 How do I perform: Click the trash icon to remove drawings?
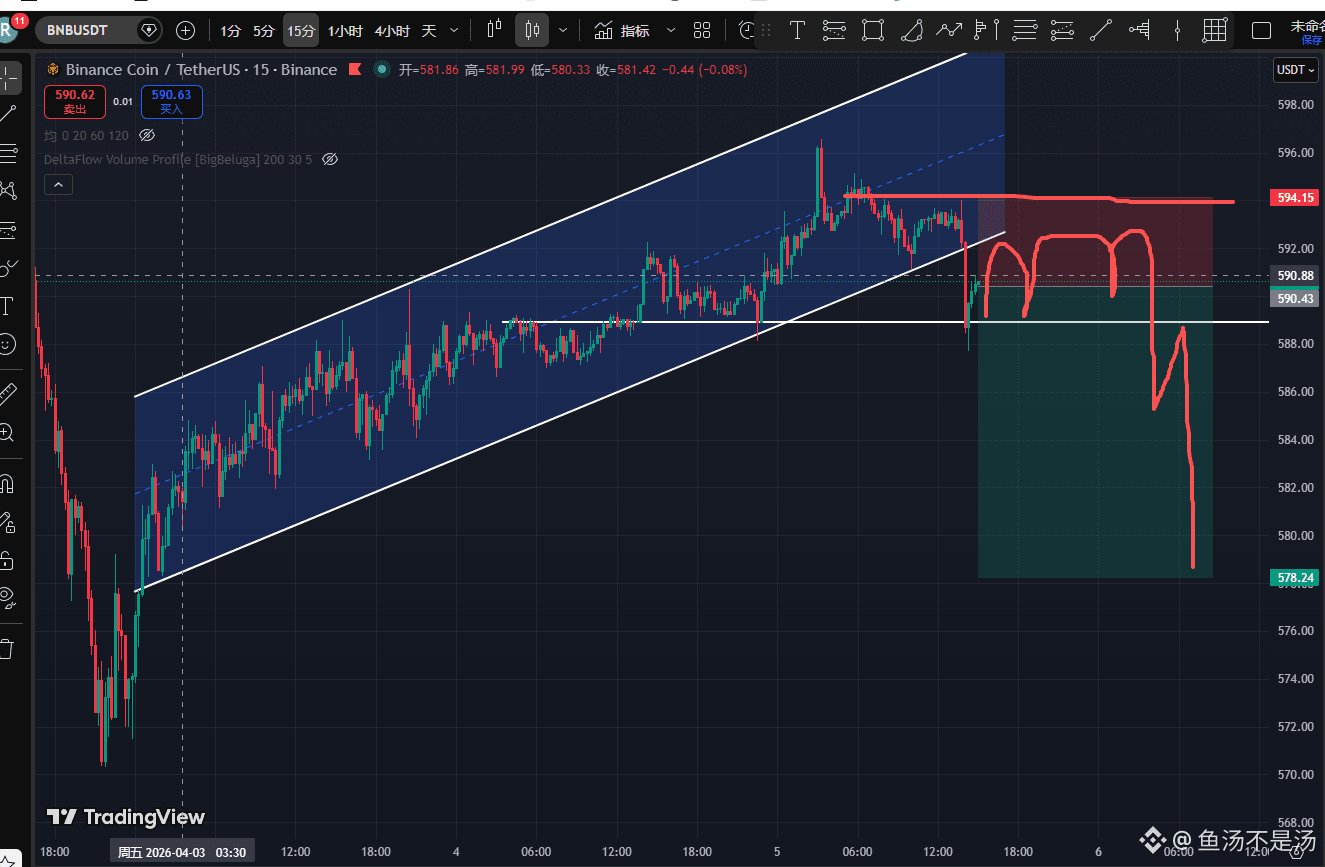(8, 649)
